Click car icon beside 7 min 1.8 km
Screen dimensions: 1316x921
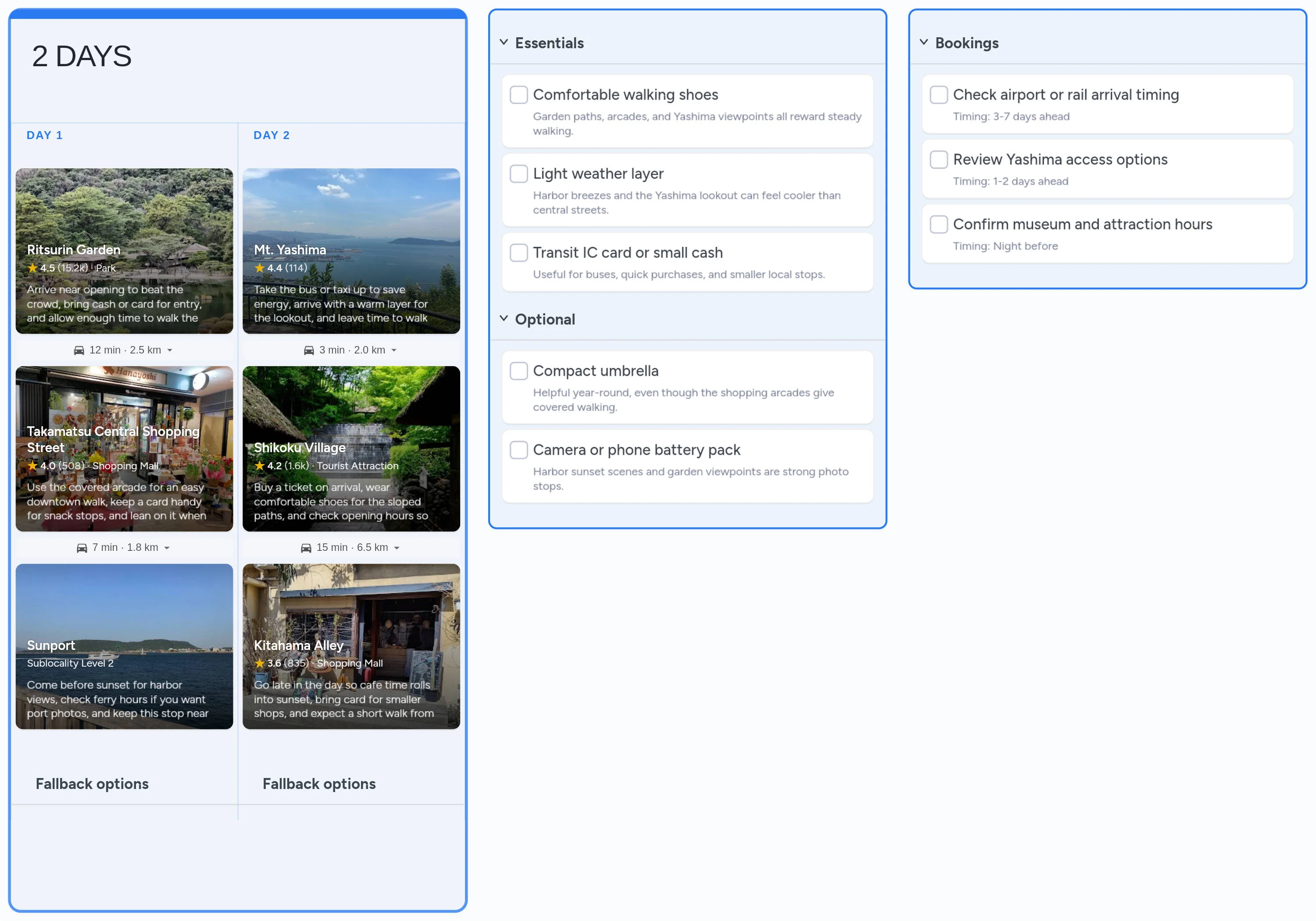pyautogui.click(x=82, y=548)
